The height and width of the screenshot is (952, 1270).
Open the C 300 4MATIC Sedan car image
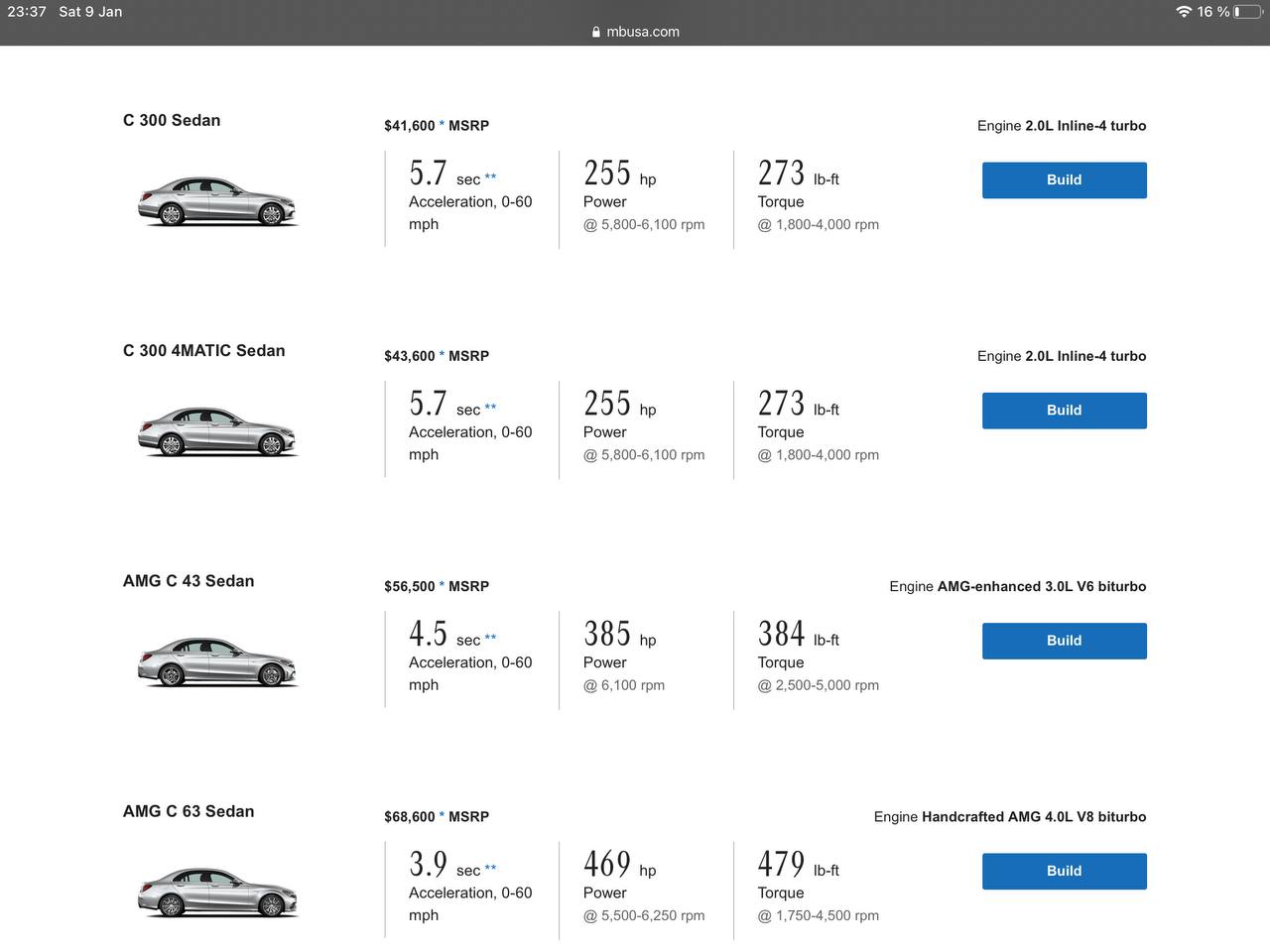click(217, 431)
